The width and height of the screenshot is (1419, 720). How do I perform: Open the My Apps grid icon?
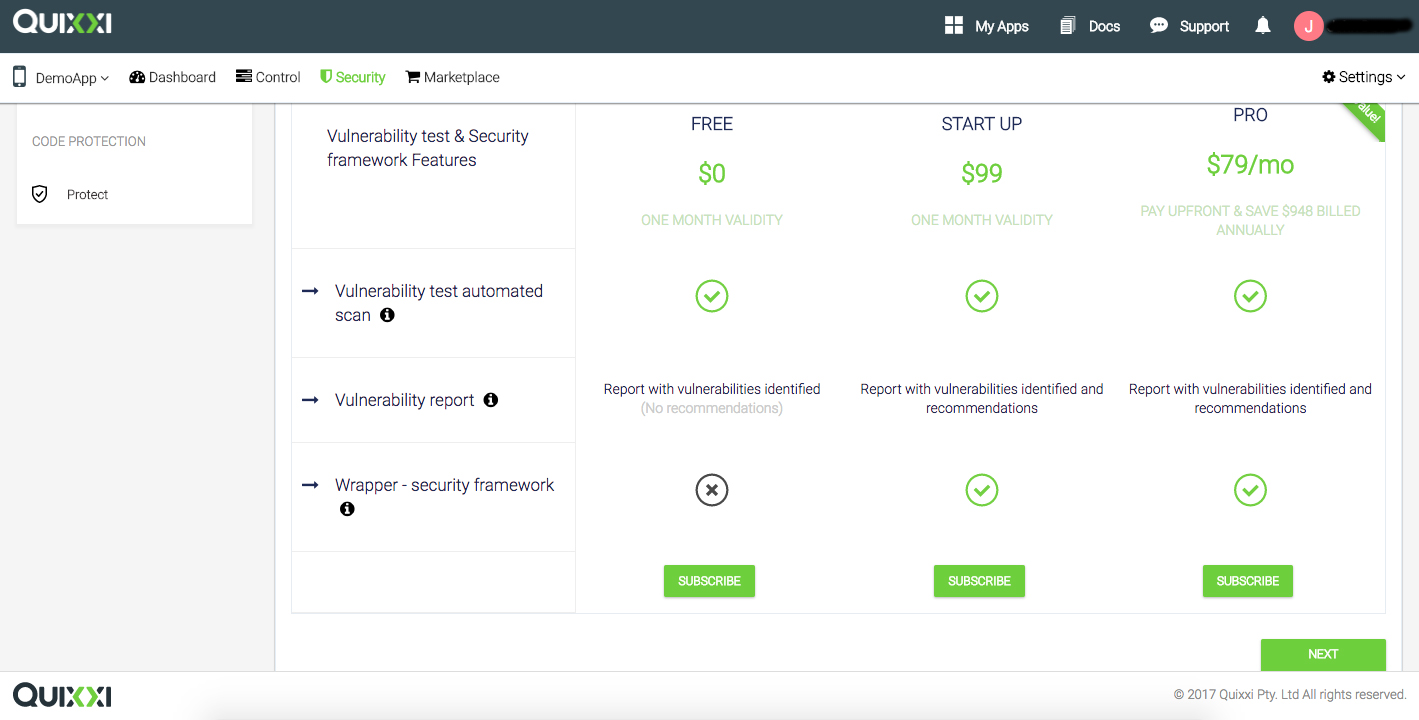(x=953, y=25)
